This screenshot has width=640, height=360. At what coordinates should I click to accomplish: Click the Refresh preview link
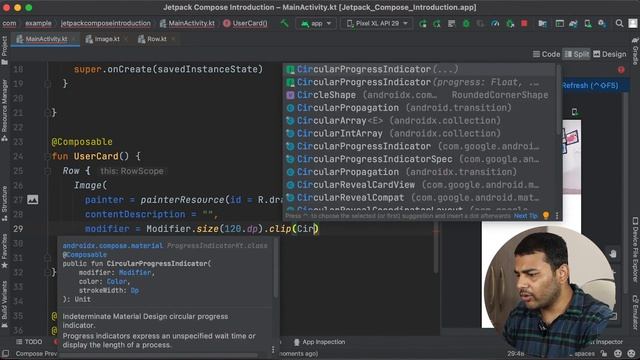590,85
